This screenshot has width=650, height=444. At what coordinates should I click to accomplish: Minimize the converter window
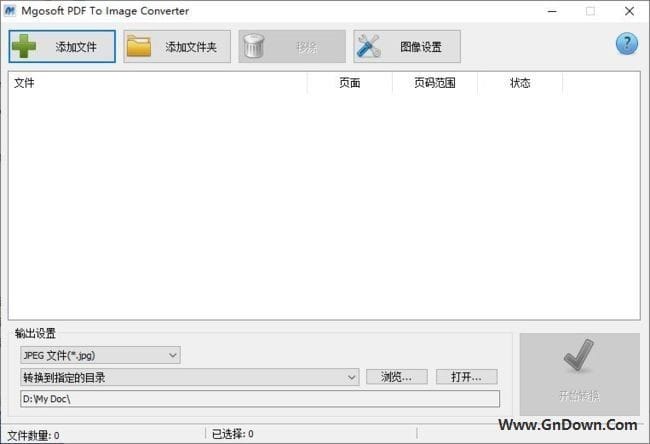coord(552,11)
